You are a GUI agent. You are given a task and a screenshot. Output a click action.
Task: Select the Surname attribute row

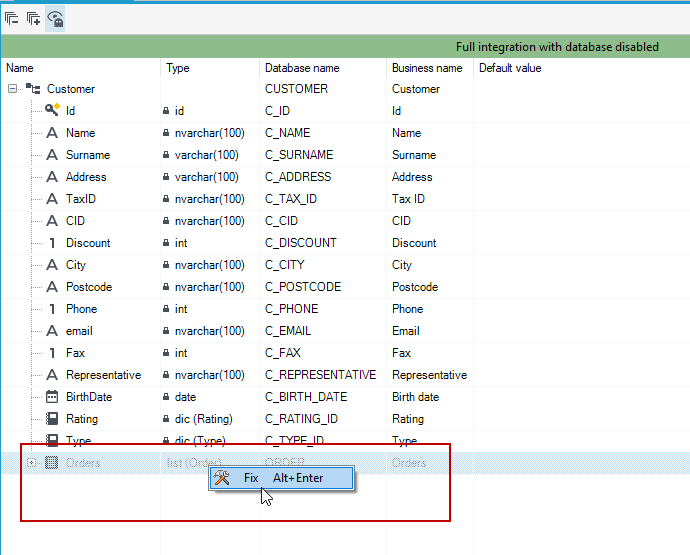(x=345, y=155)
